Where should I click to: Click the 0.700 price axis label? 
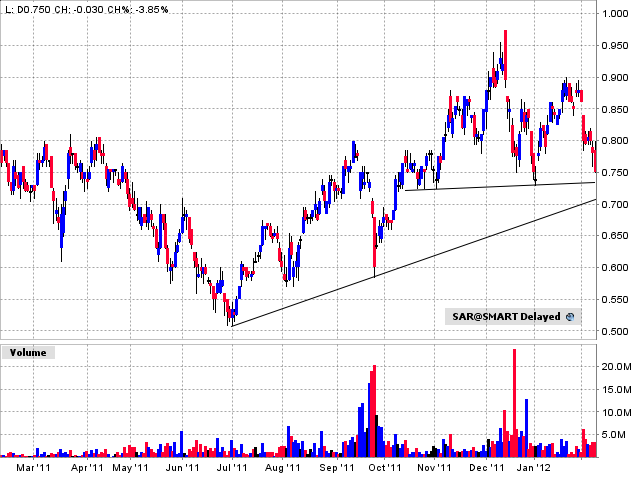[615, 204]
